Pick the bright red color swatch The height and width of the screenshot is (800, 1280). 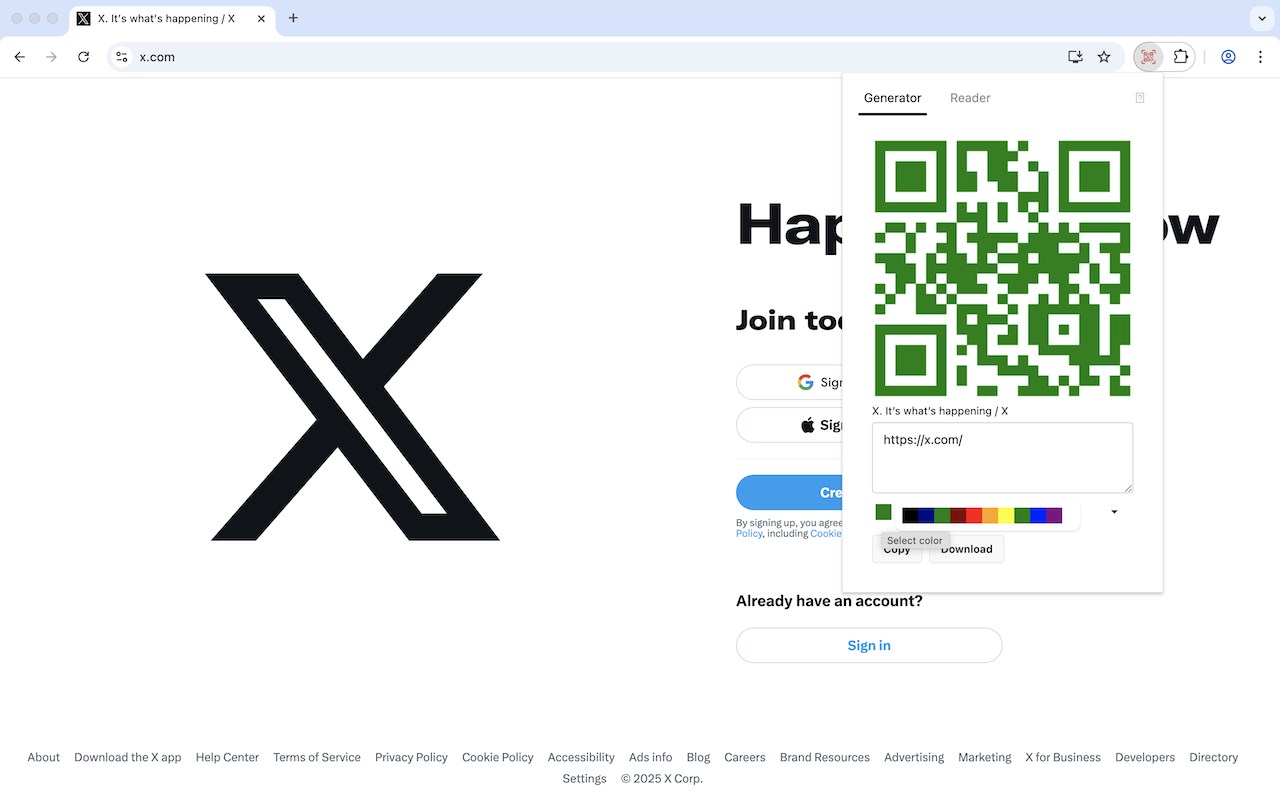pos(974,516)
